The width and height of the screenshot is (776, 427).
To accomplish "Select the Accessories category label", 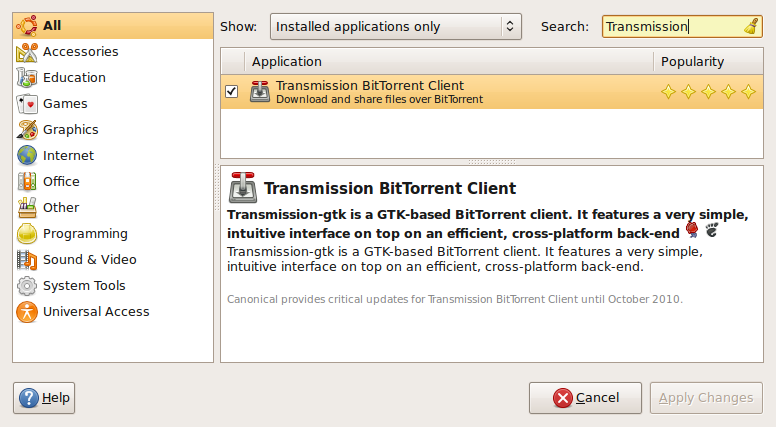I will [x=81, y=52].
